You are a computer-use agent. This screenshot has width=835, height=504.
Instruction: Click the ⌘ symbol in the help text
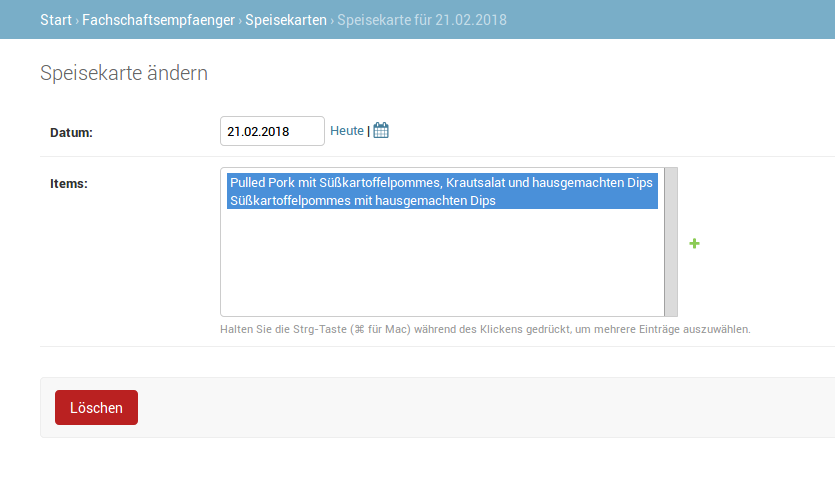pos(359,329)
